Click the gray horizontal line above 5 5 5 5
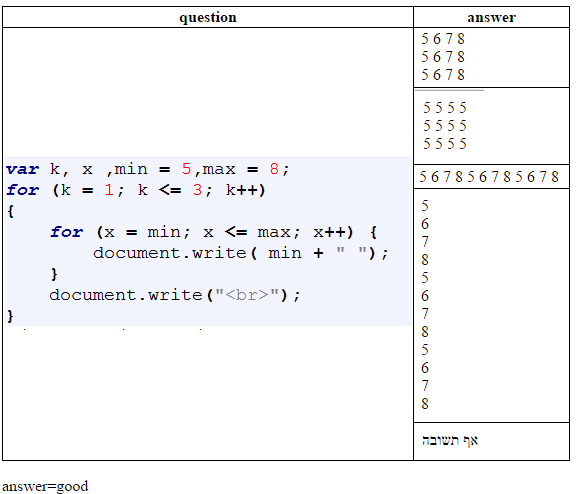 point(449,90)
